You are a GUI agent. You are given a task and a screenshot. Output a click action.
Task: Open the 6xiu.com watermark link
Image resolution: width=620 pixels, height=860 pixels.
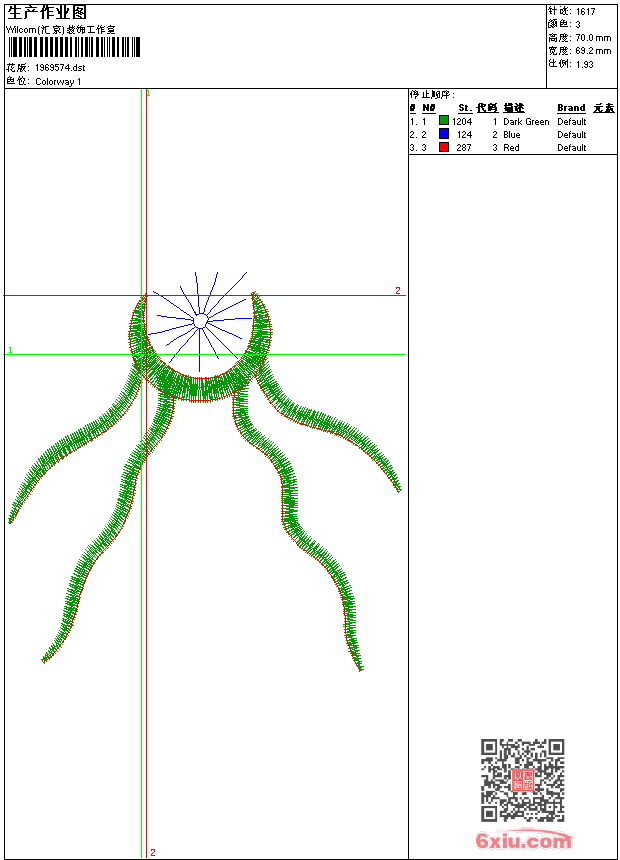coord(524,841)
